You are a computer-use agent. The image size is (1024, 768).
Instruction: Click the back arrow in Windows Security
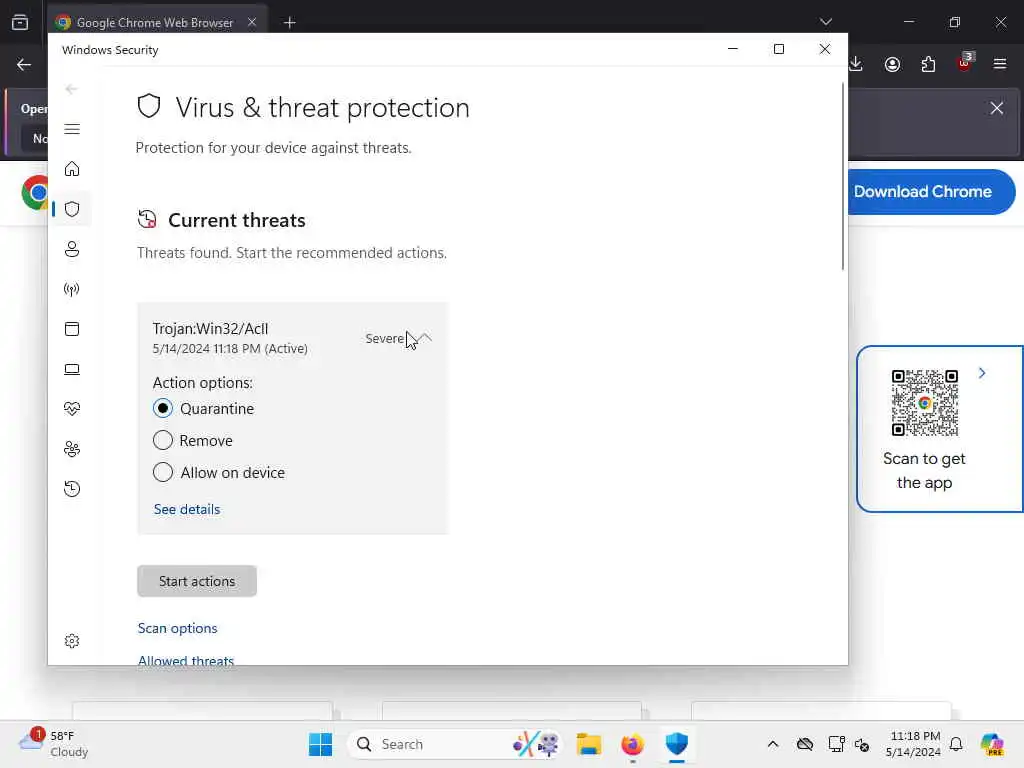[x=71, y=89]
